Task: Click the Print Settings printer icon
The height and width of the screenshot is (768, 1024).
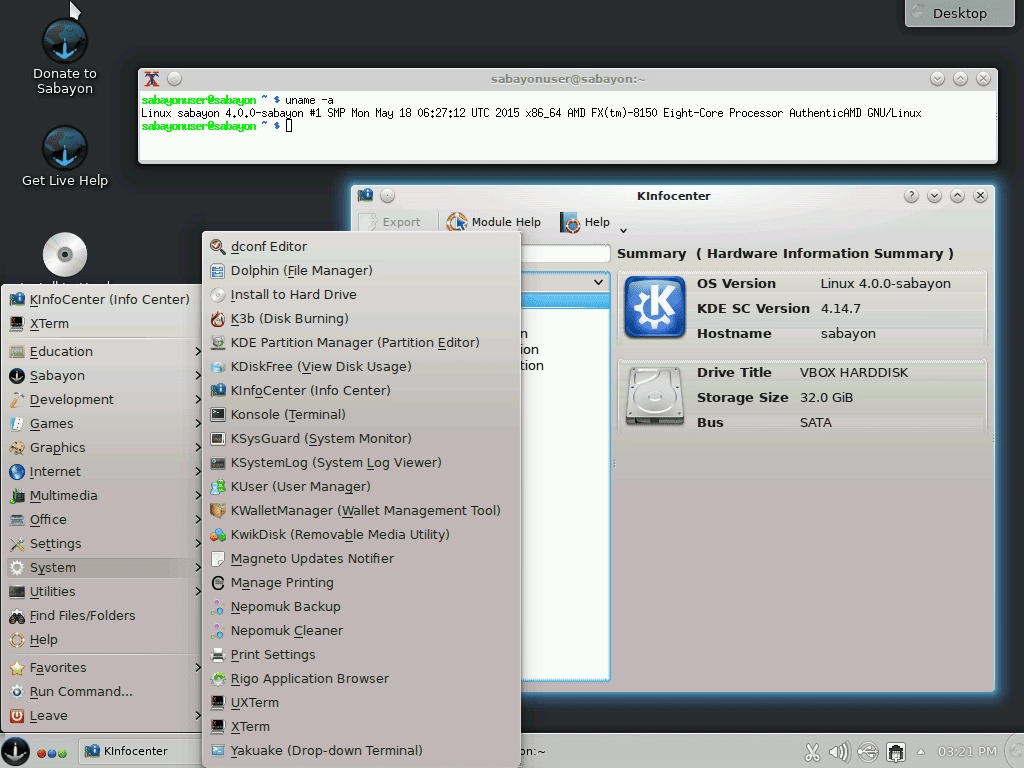Action: [217, 655]
